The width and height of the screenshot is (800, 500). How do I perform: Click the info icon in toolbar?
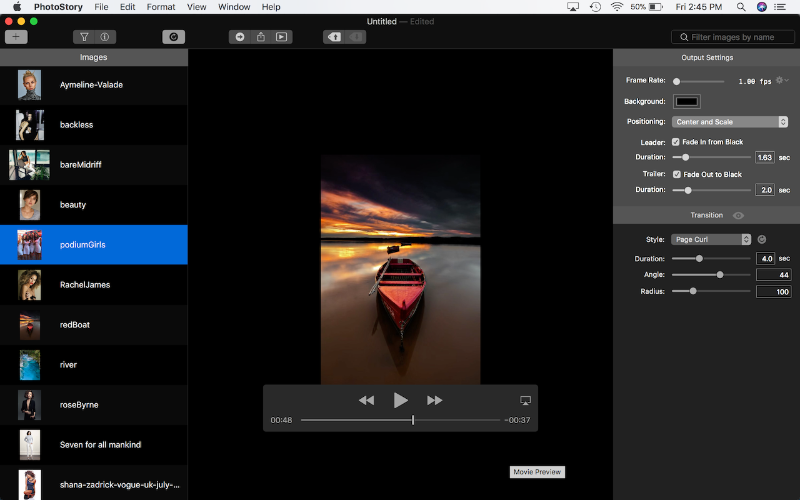coord(104,37)
